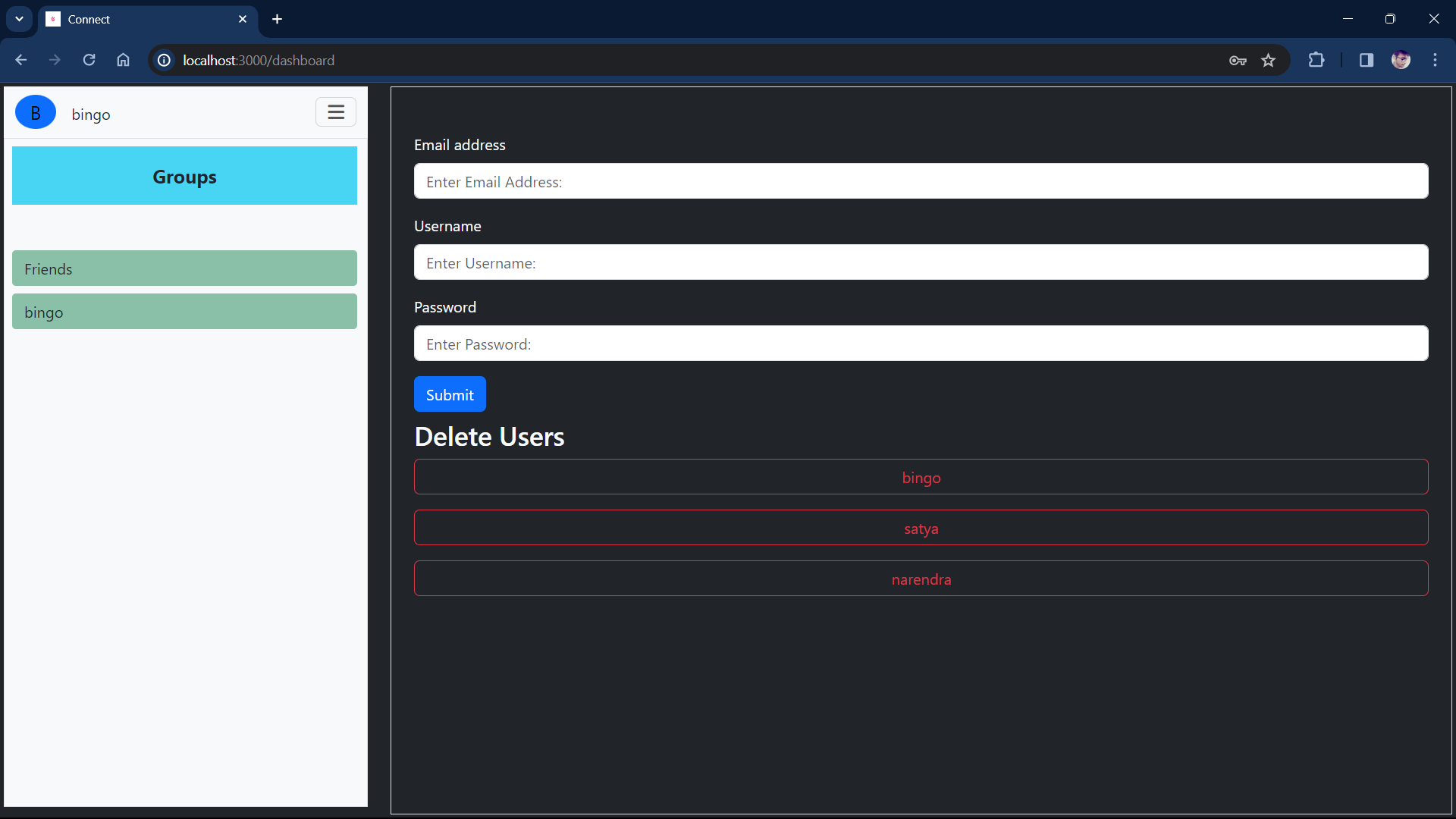Open password manager key icon
1456x819 pixels.
pos(1238,60)
